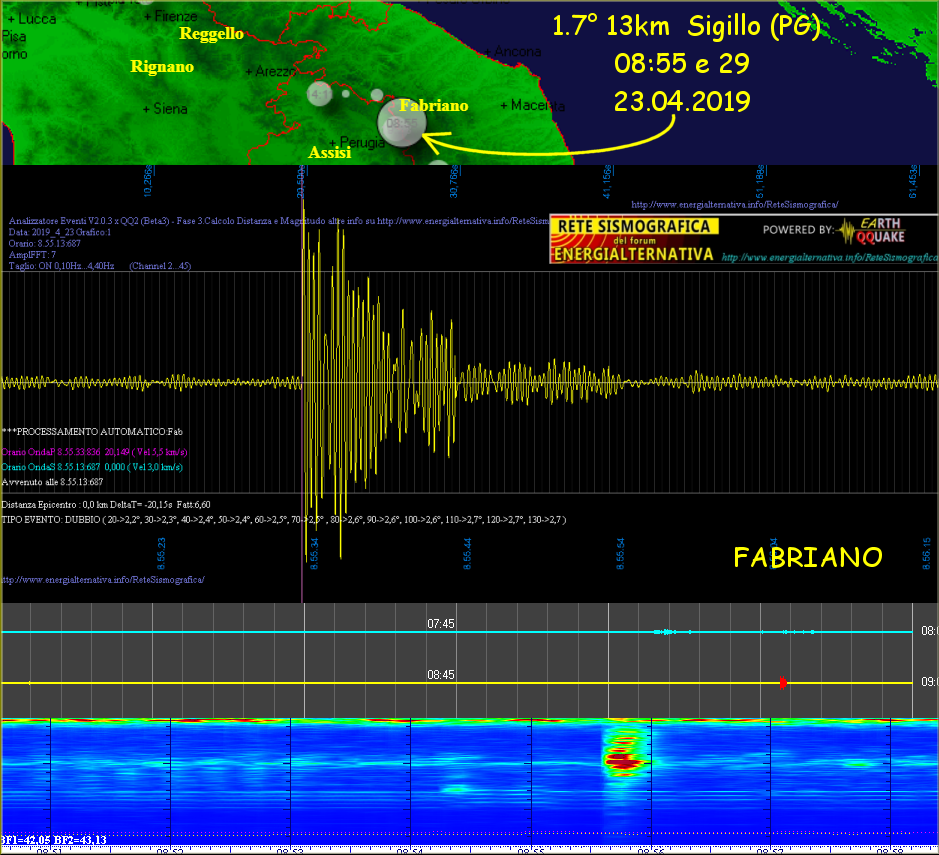Click the '1.7° 13km Sigillo (PG)' title
This screenshot has height=855, width=939.
[x=686, y=26]
